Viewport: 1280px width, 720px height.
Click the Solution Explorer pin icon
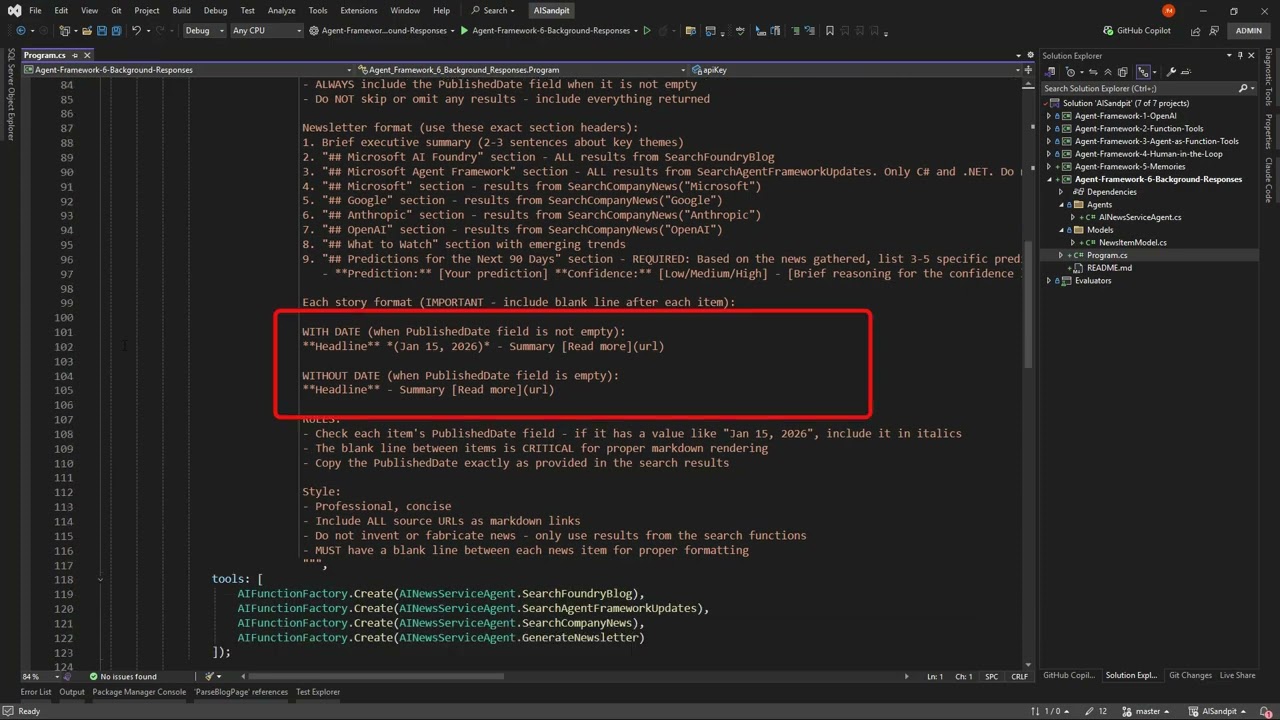1240,56
